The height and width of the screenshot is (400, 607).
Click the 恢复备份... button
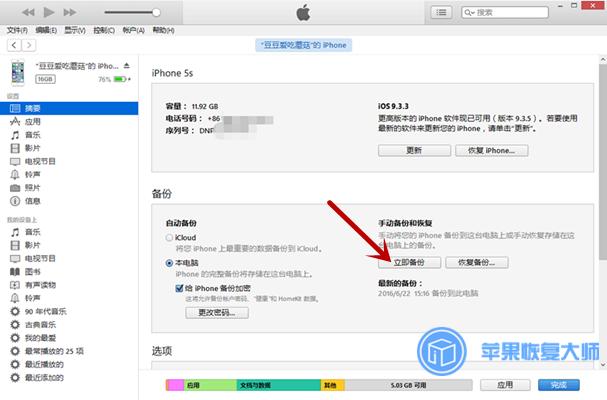pos(477,263)
